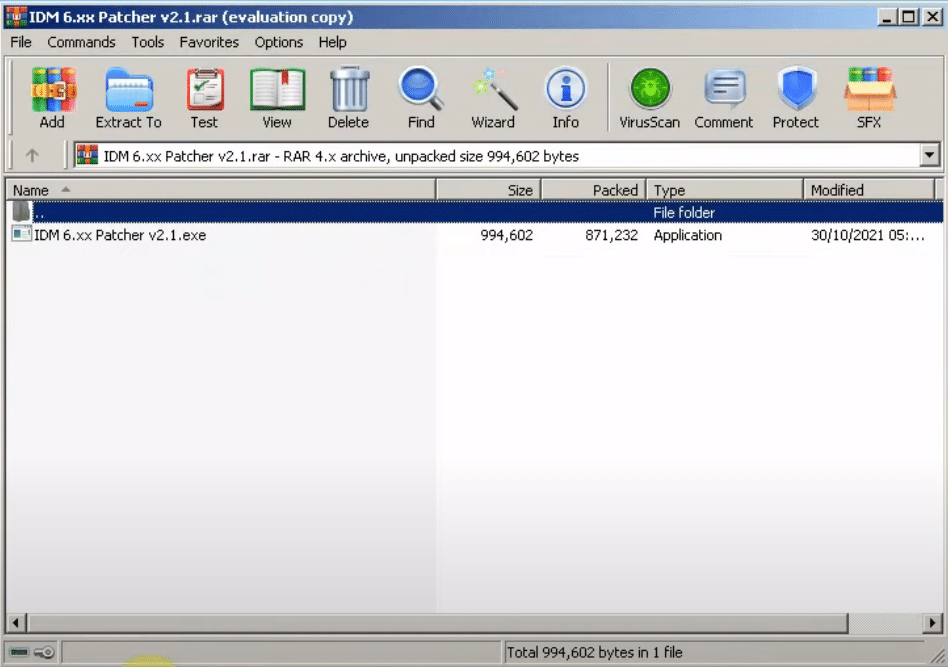The height and width of the screenshot is (667, 948).
Task: Open the Comment tool
Action: pos(724,98)
